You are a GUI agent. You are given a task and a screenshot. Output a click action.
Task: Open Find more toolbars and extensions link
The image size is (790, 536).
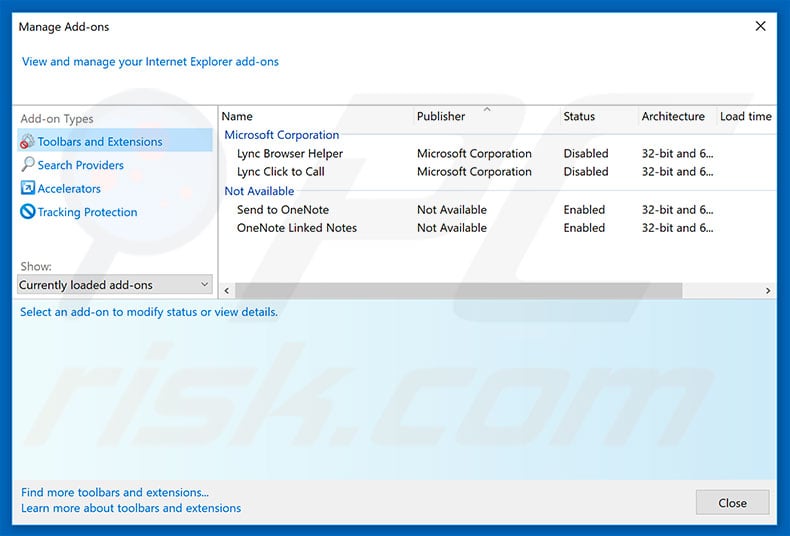[x=115, y=492]
